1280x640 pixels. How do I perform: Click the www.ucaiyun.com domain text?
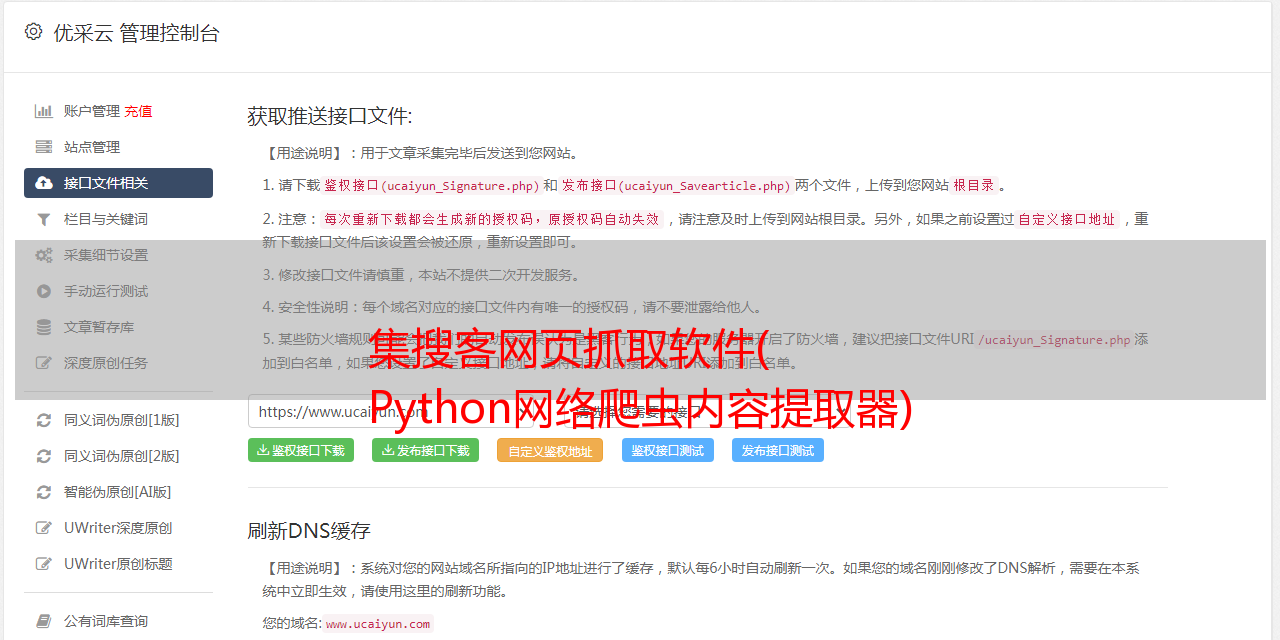[x=378, y=623]
